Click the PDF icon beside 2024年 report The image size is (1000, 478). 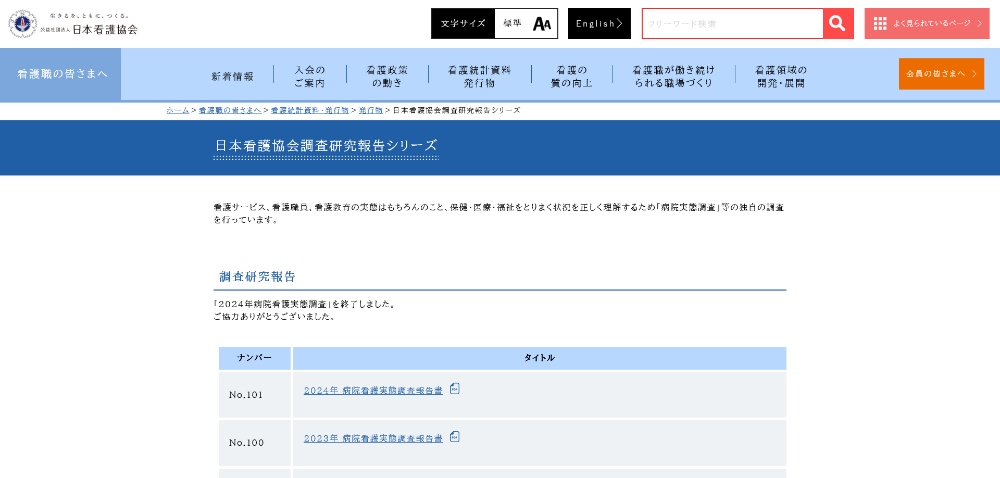pos(455,388)
